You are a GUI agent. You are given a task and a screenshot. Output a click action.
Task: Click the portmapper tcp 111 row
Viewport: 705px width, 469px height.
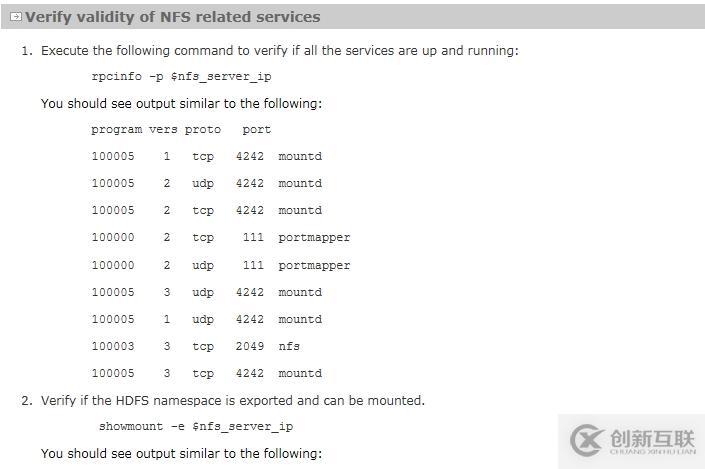coord(221,238)
